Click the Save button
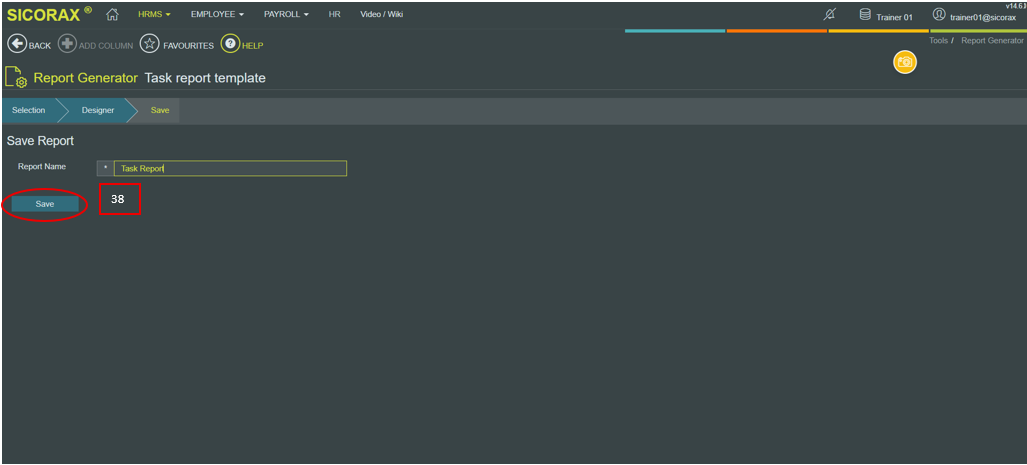 45,204
